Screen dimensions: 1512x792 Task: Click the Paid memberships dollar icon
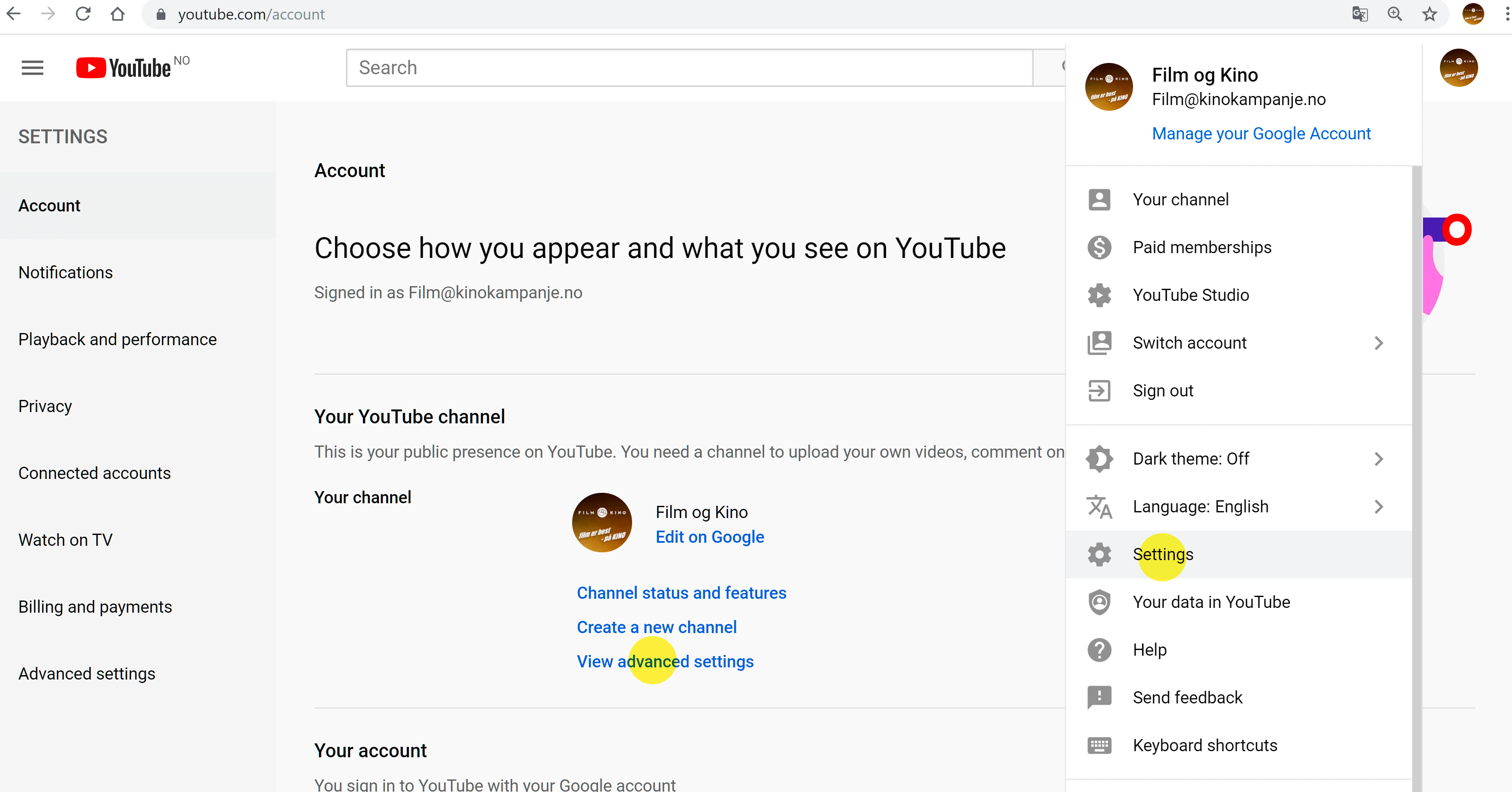click(x=1099, y=247)
